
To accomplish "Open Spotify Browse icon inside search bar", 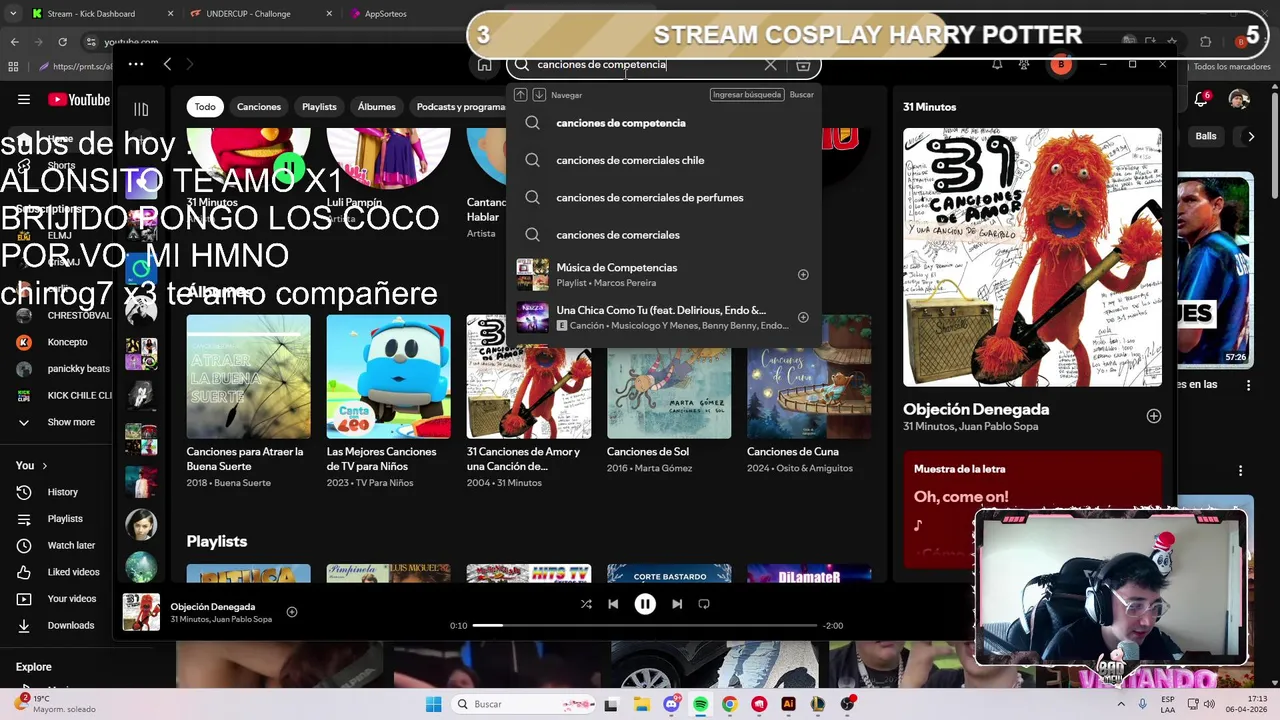I will coord(803,65).
